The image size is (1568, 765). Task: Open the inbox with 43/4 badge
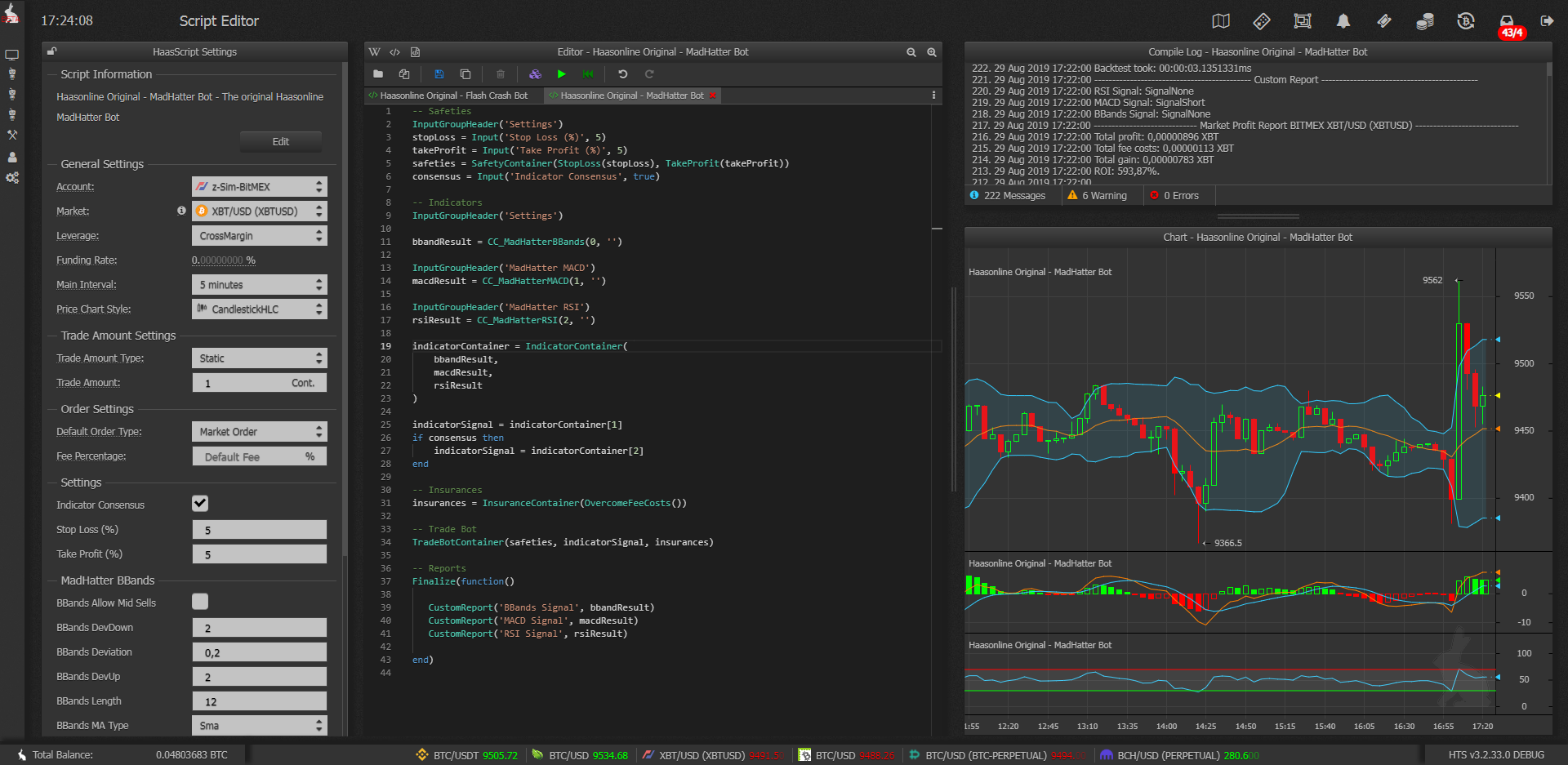click(x=1509, y=26)
